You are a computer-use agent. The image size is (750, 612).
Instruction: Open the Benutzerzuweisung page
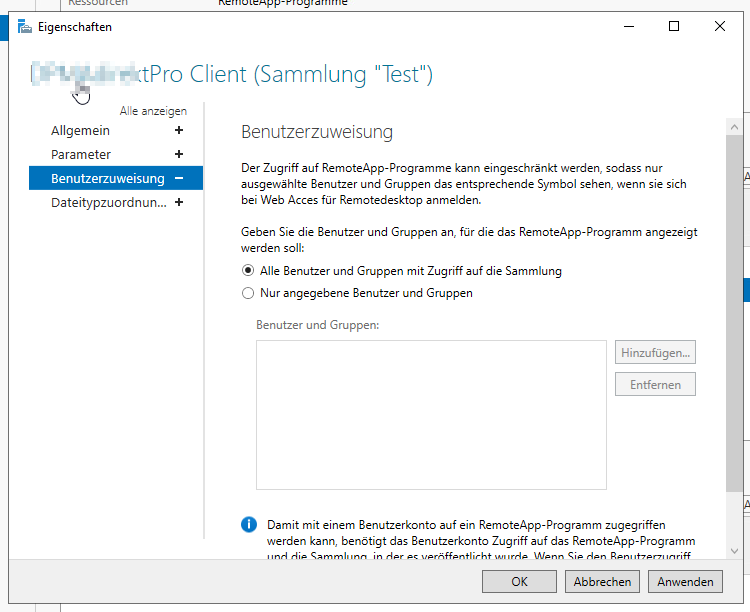coord(108,178)
